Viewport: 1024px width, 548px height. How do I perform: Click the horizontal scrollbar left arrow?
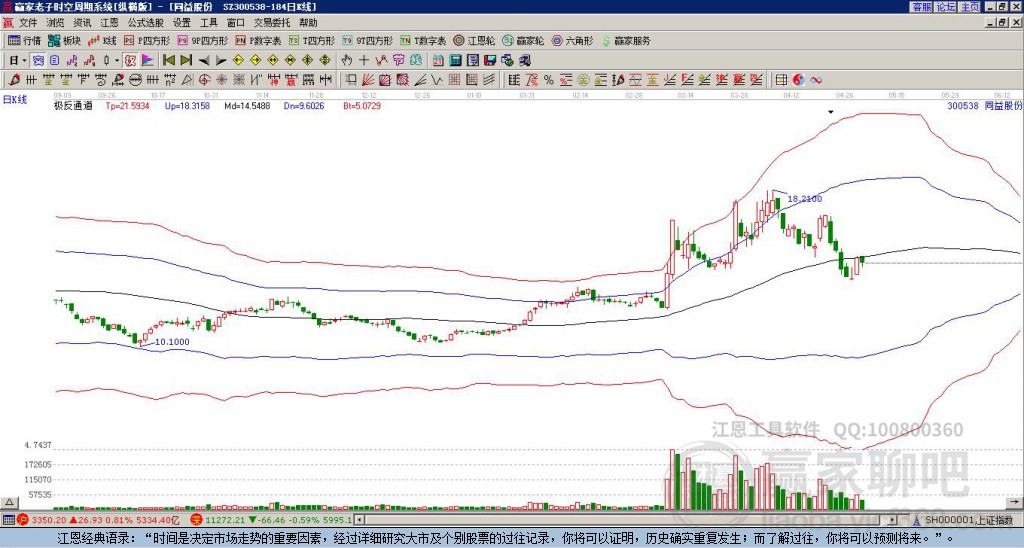[x=360, y=520]
